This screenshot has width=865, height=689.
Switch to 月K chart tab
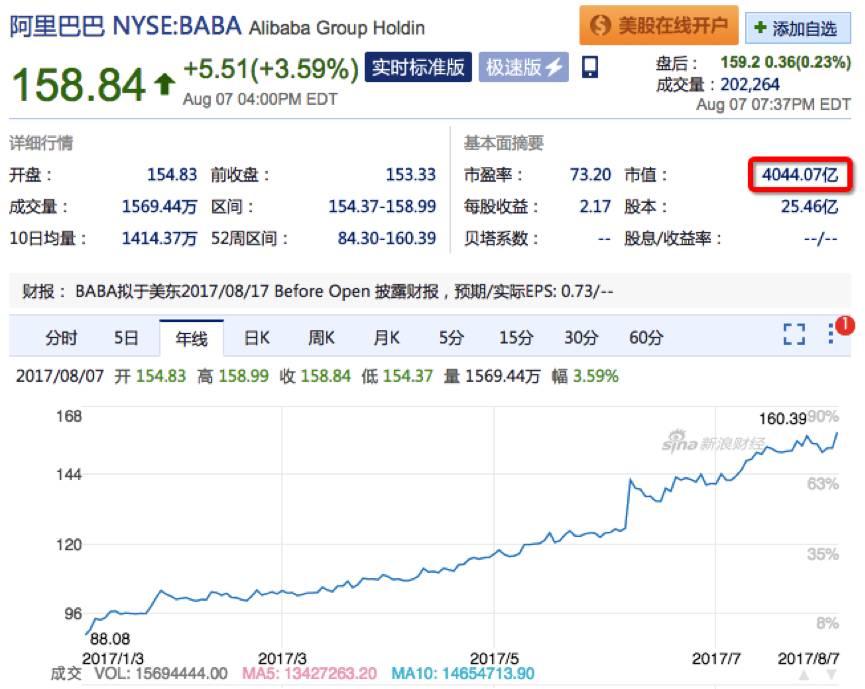(386, 337)
